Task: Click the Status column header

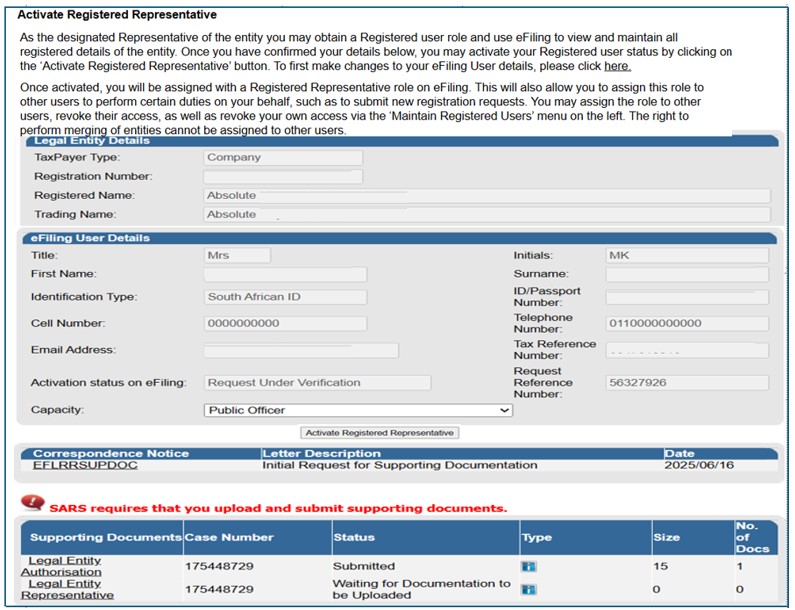Action: pos(354,537)
